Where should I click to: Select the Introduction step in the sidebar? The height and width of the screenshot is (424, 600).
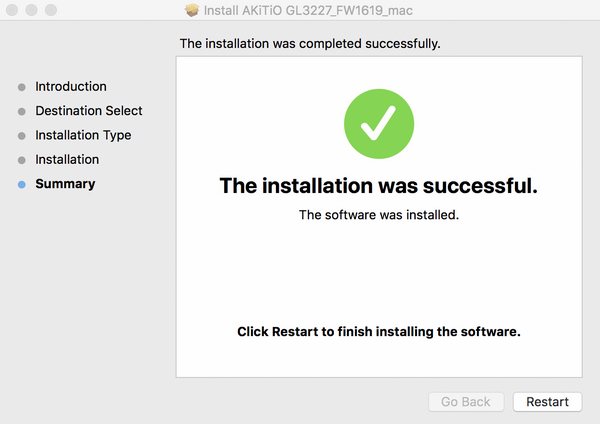pyautogui.click(x=71, y=87)
